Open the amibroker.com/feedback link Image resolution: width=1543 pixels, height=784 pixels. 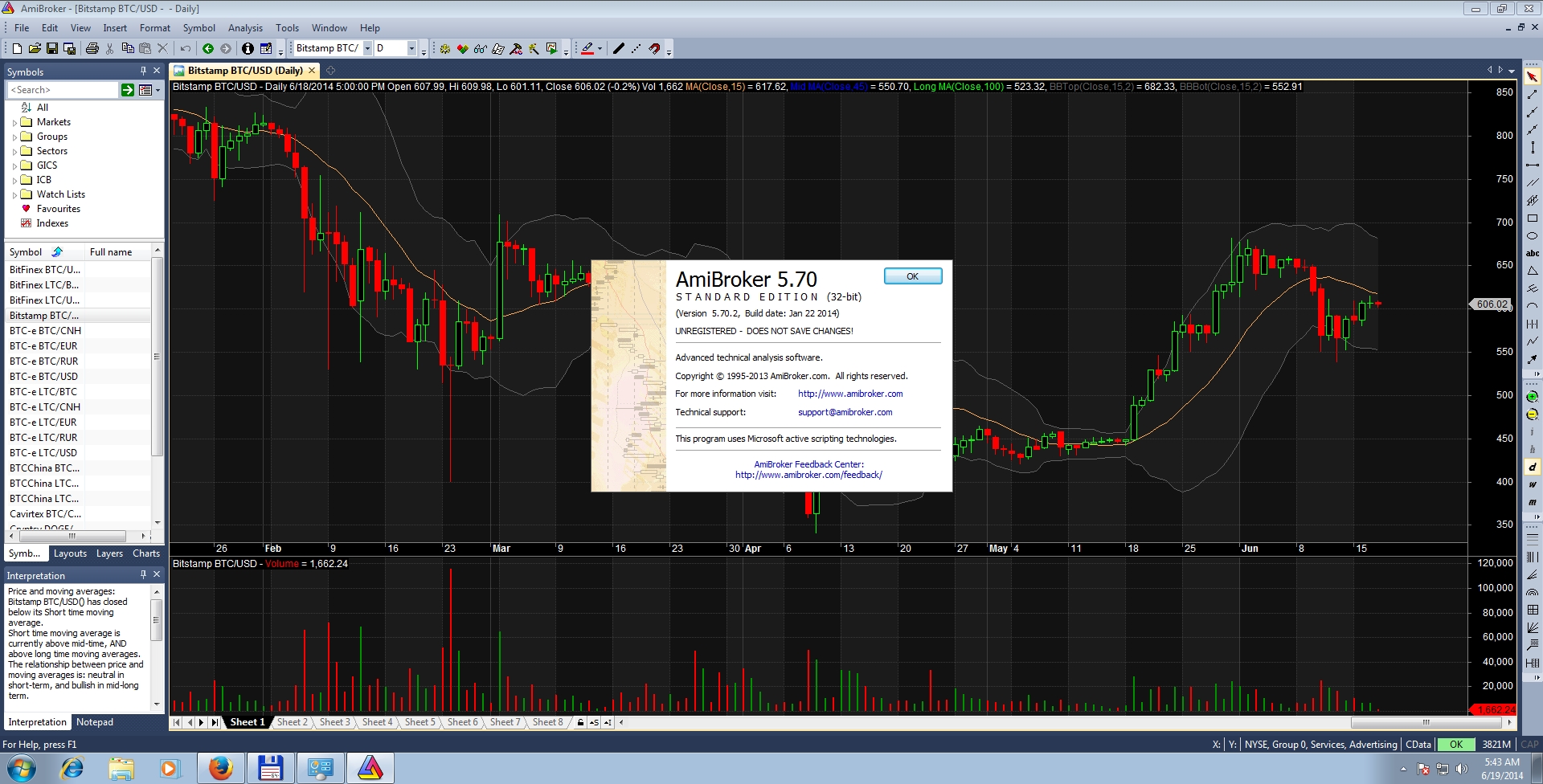(x=808, y=475)
